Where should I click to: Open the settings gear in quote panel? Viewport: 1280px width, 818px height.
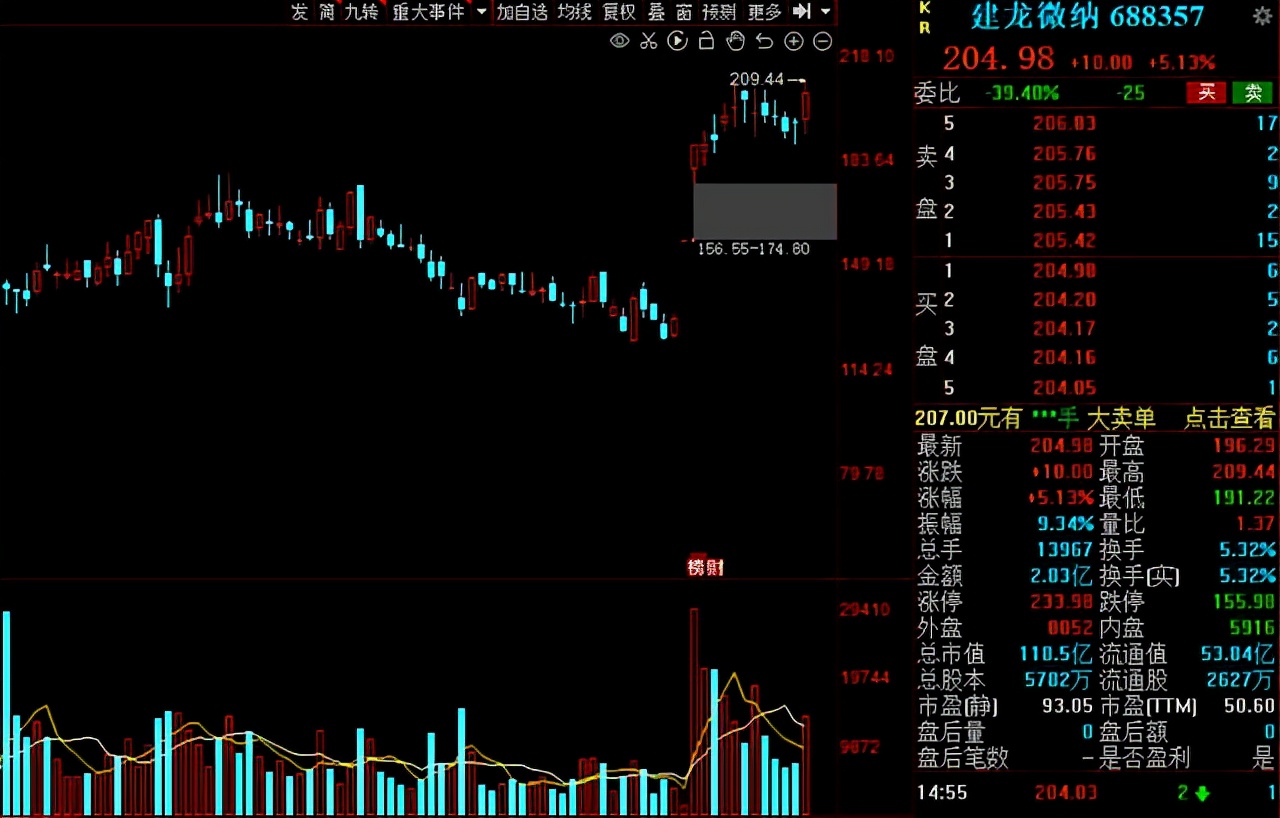click(x=1262, y=16)
